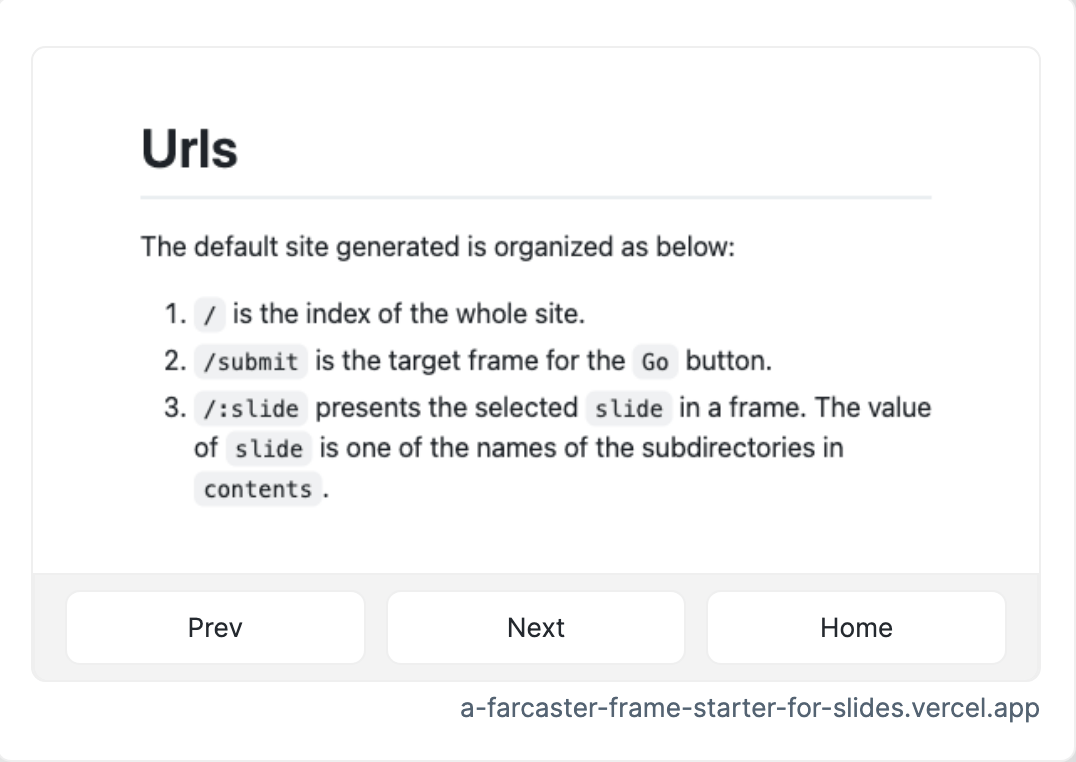The height and width of the screenshot is (762, 1076).
Task: Click the Go code label
Action: pyautogui.click(x=655, y=362)
